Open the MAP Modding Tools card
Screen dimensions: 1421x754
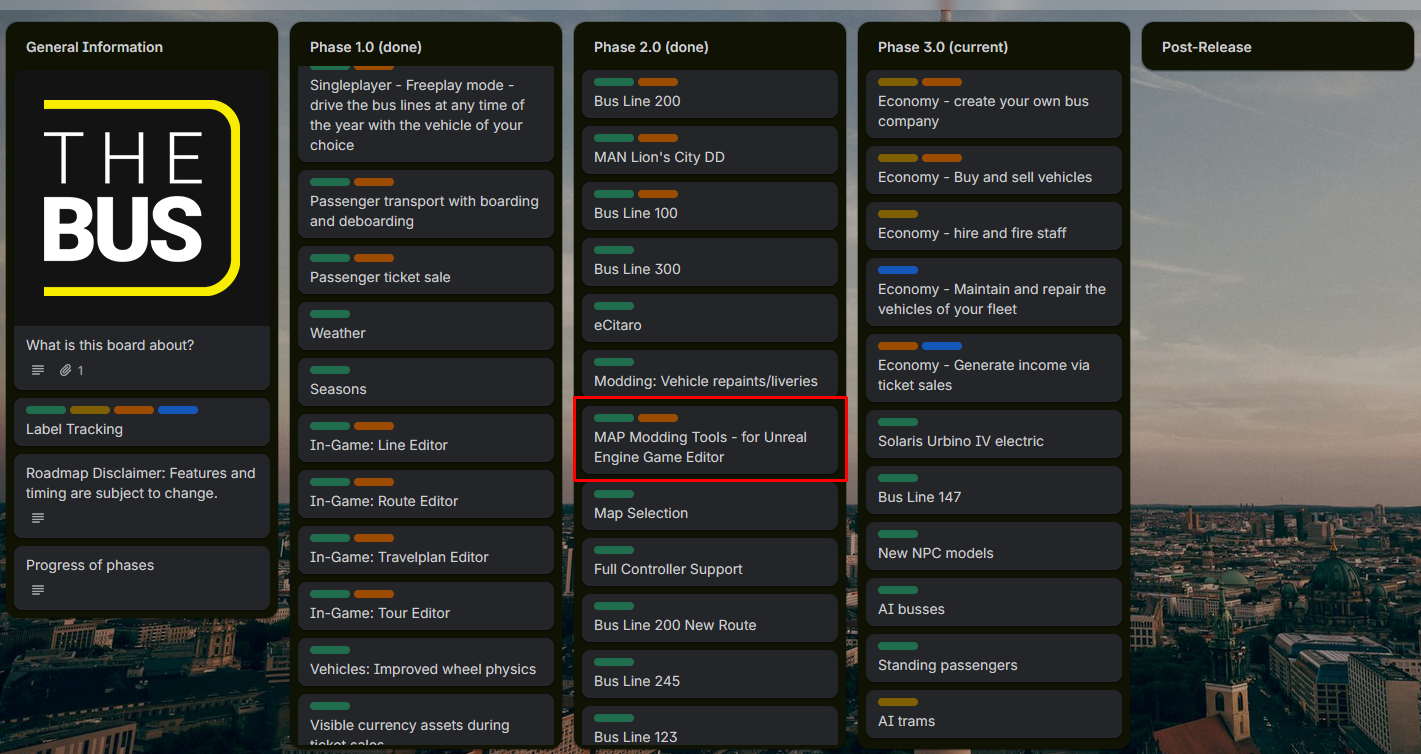710,440
